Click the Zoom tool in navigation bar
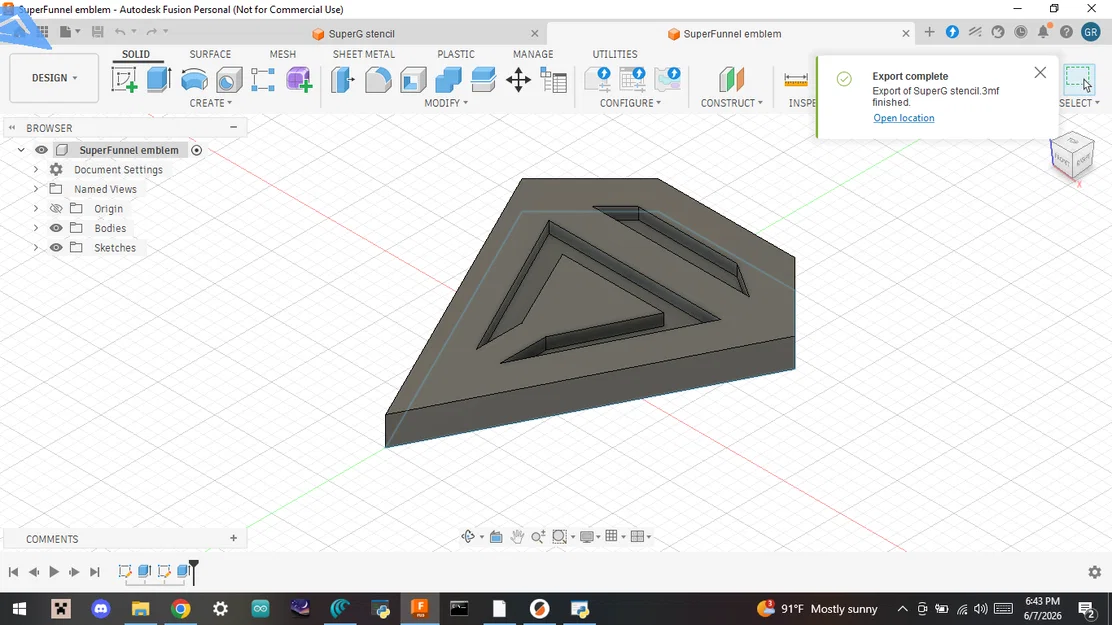 click(538, 537)
